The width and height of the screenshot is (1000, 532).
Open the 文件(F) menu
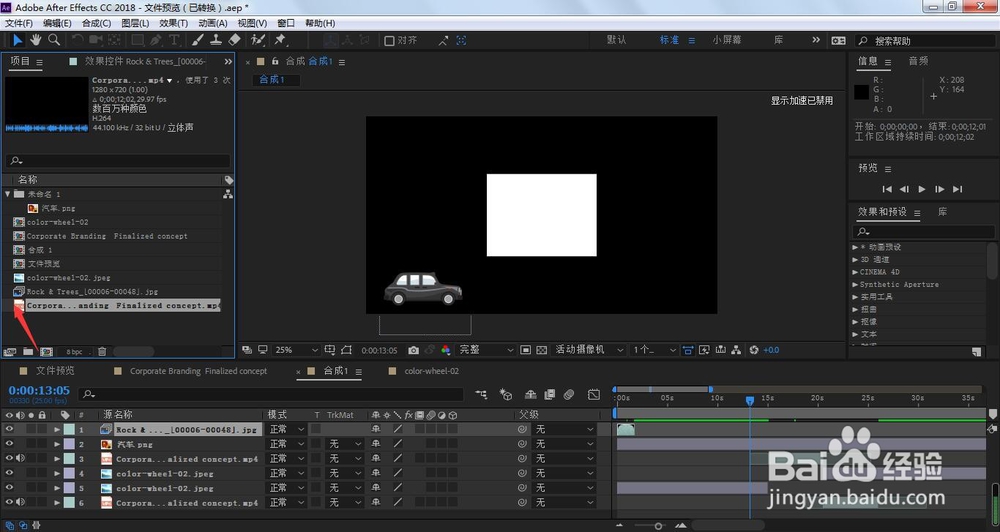click(18, 23)
